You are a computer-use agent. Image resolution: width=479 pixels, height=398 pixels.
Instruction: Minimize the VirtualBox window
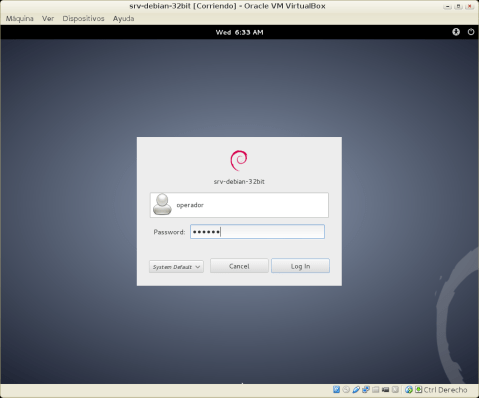447,6
